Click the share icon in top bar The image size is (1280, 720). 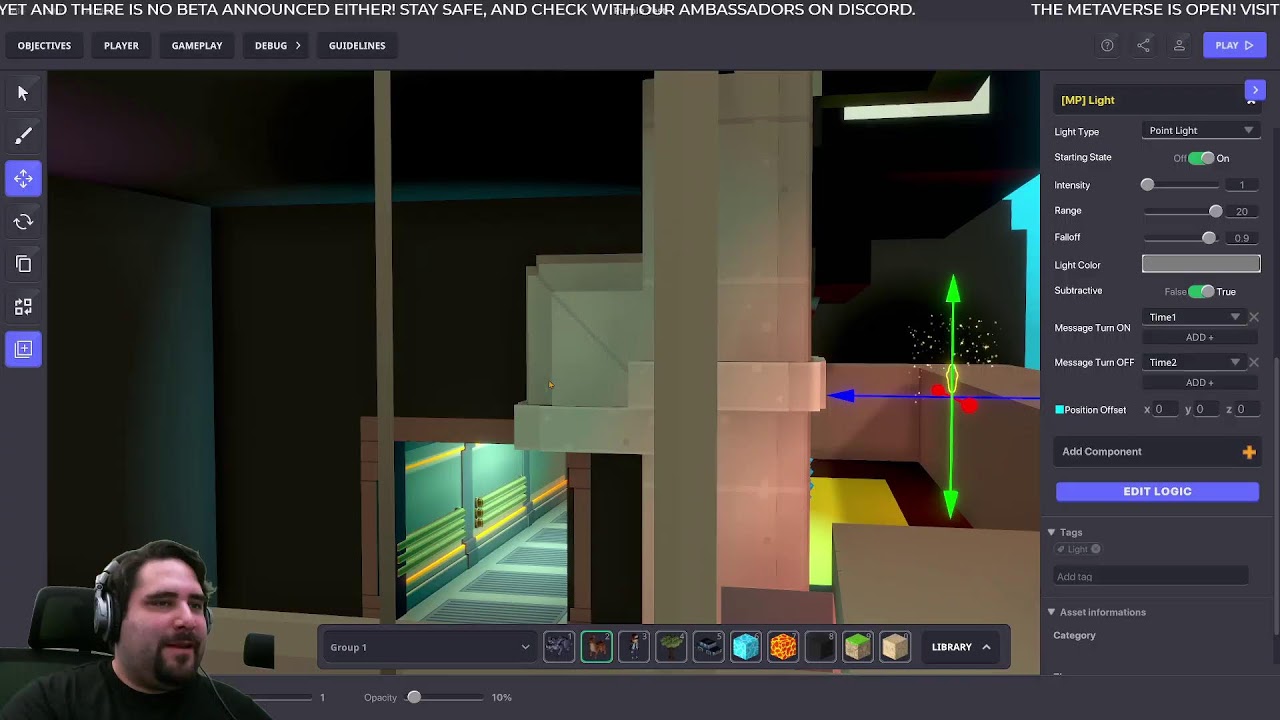point(1143,45)
